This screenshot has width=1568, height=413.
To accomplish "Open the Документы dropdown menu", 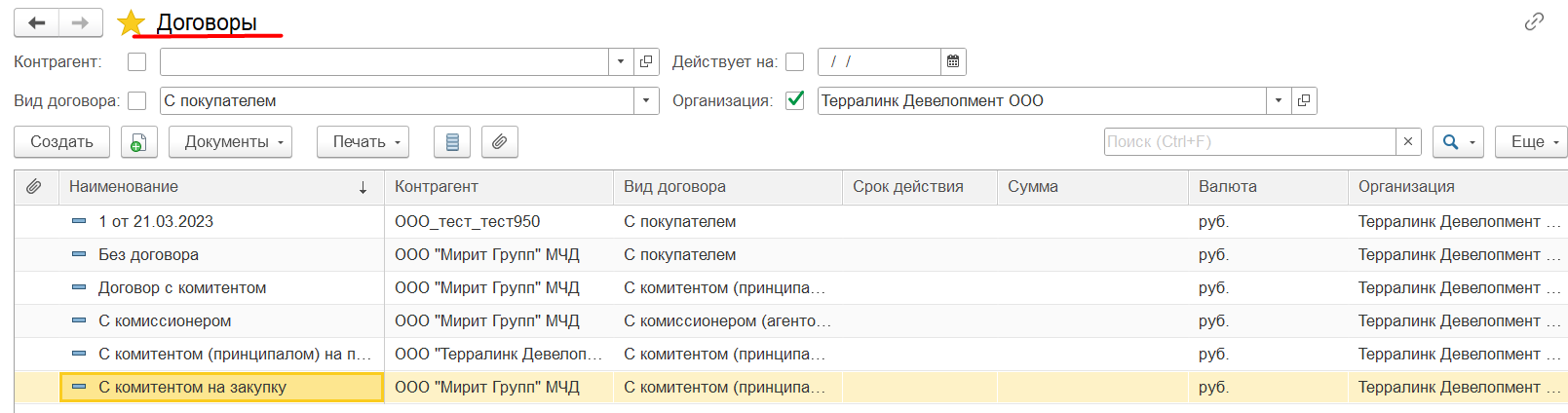I will [230, 142].
